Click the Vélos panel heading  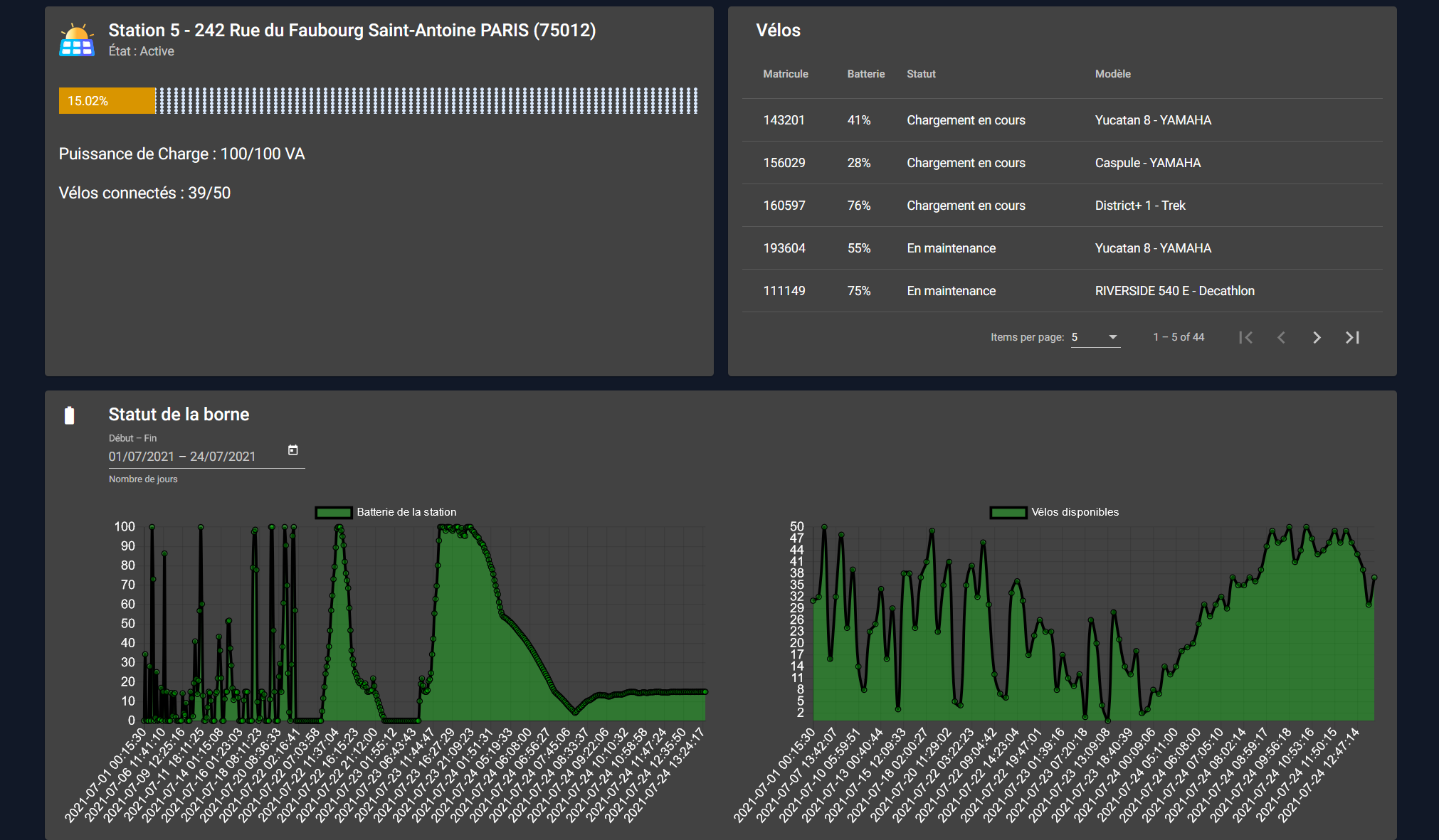tap(778, 31)
